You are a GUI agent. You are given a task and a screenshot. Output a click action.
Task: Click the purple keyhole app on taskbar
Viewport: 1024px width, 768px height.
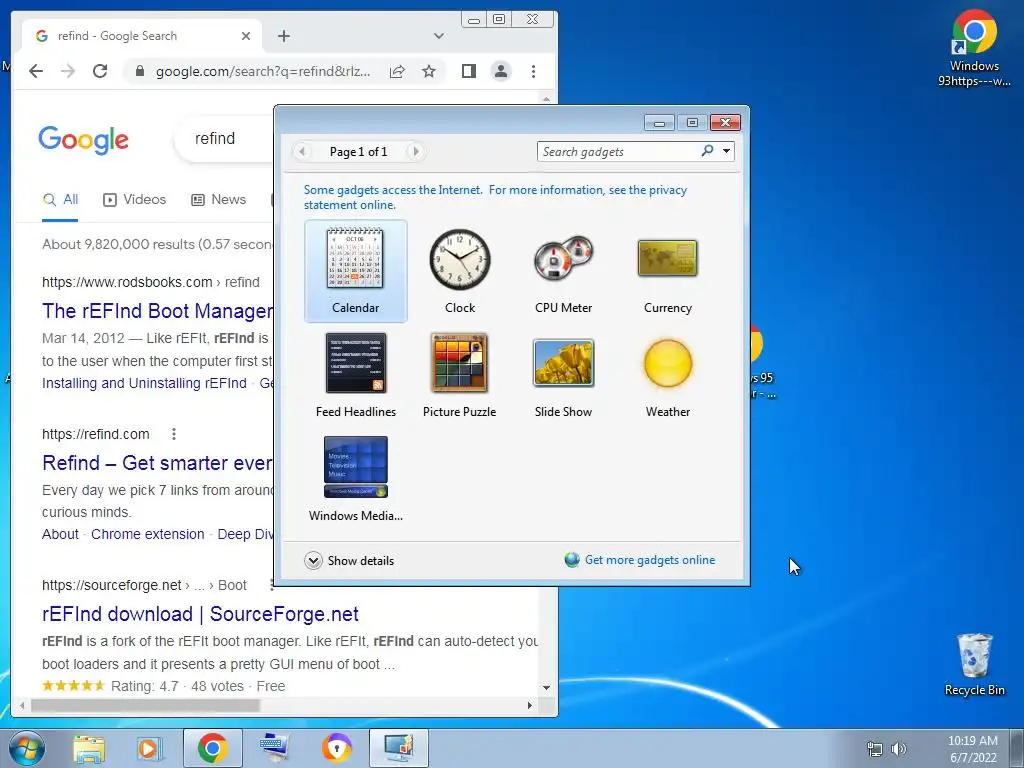click(337, 748)
